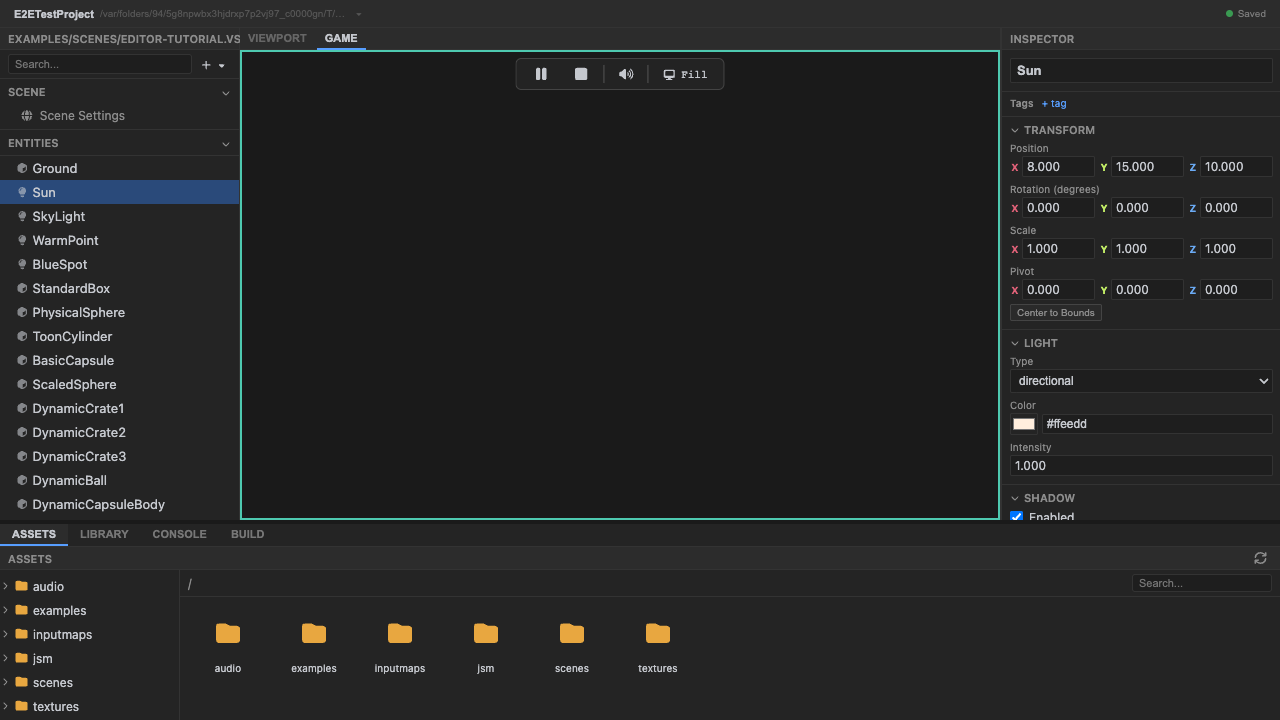This screenshot has height=720, width=1280.
Task: Switch to the VIEWPORT tab
Action: click(x=277, y=38)
